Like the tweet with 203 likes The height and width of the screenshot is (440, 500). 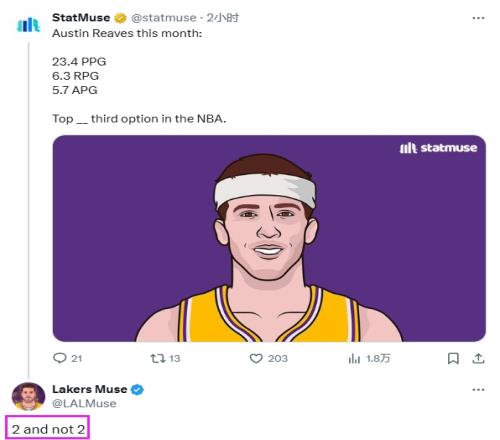click(256, 358)
